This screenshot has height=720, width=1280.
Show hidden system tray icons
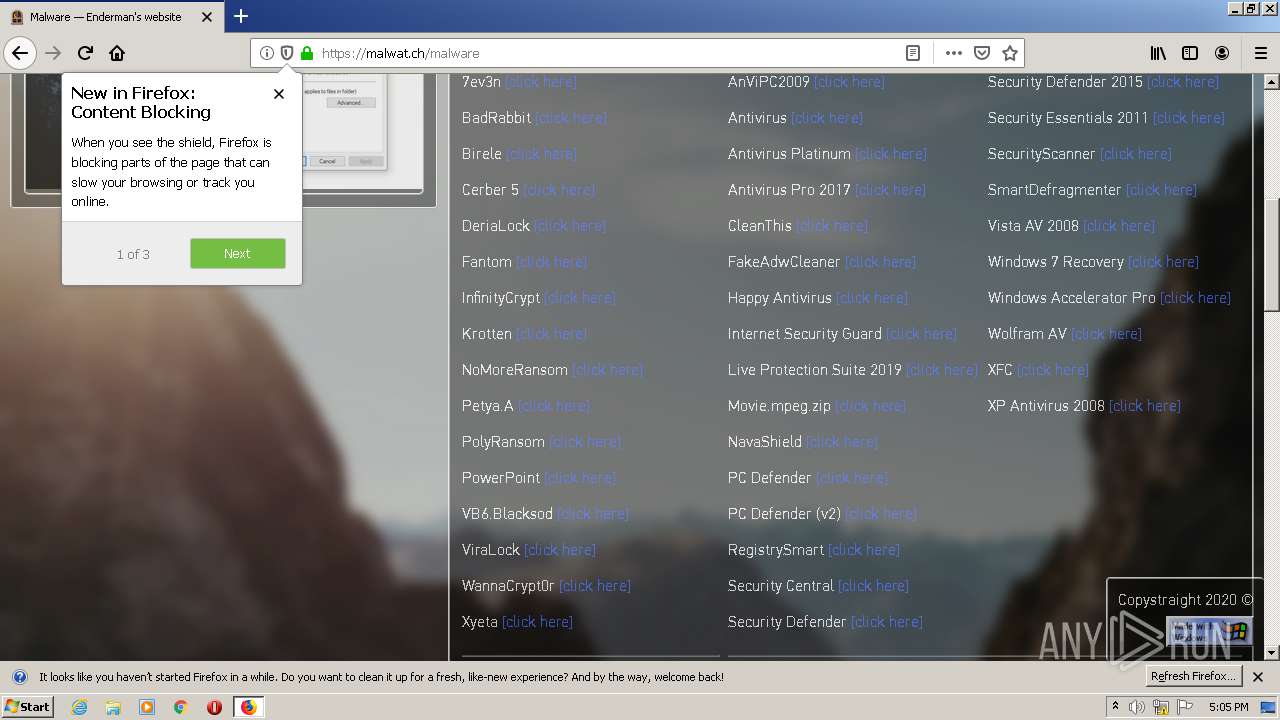point(1115,707)
